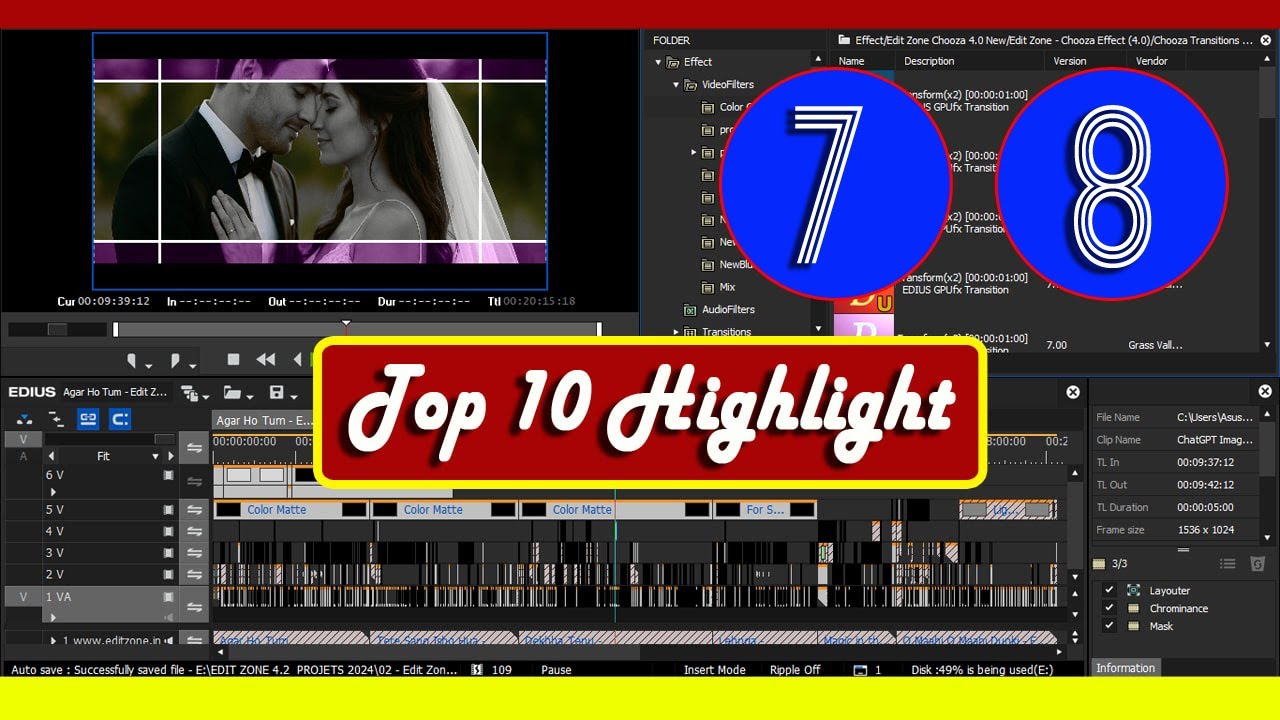Select the Chrominance filter entry
Screen dimensions: 1280x720
(1178, 608)
